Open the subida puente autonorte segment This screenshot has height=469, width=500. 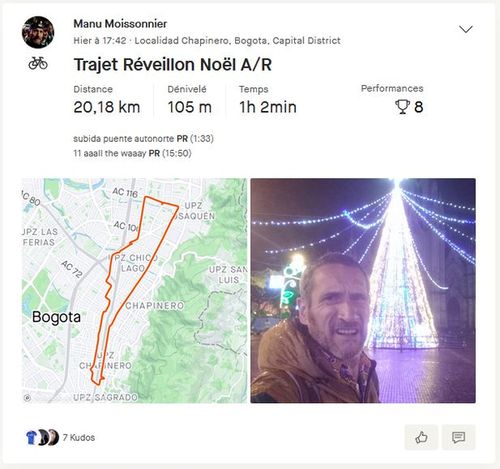click(x=124, y=139)
